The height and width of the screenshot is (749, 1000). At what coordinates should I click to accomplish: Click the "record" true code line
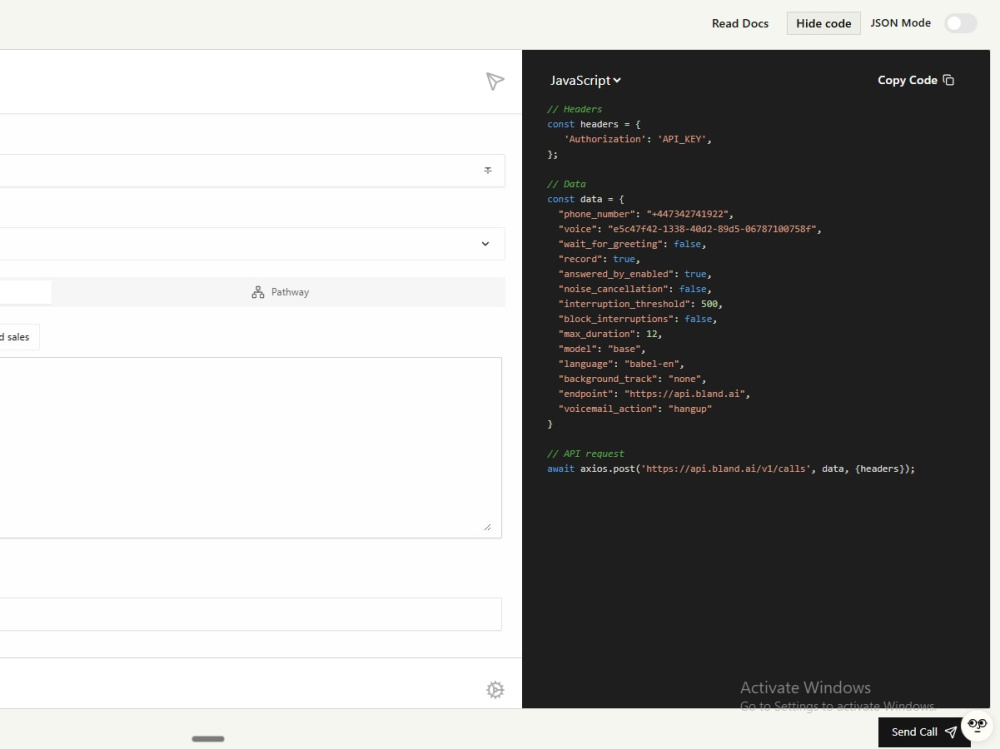point(598,259)
